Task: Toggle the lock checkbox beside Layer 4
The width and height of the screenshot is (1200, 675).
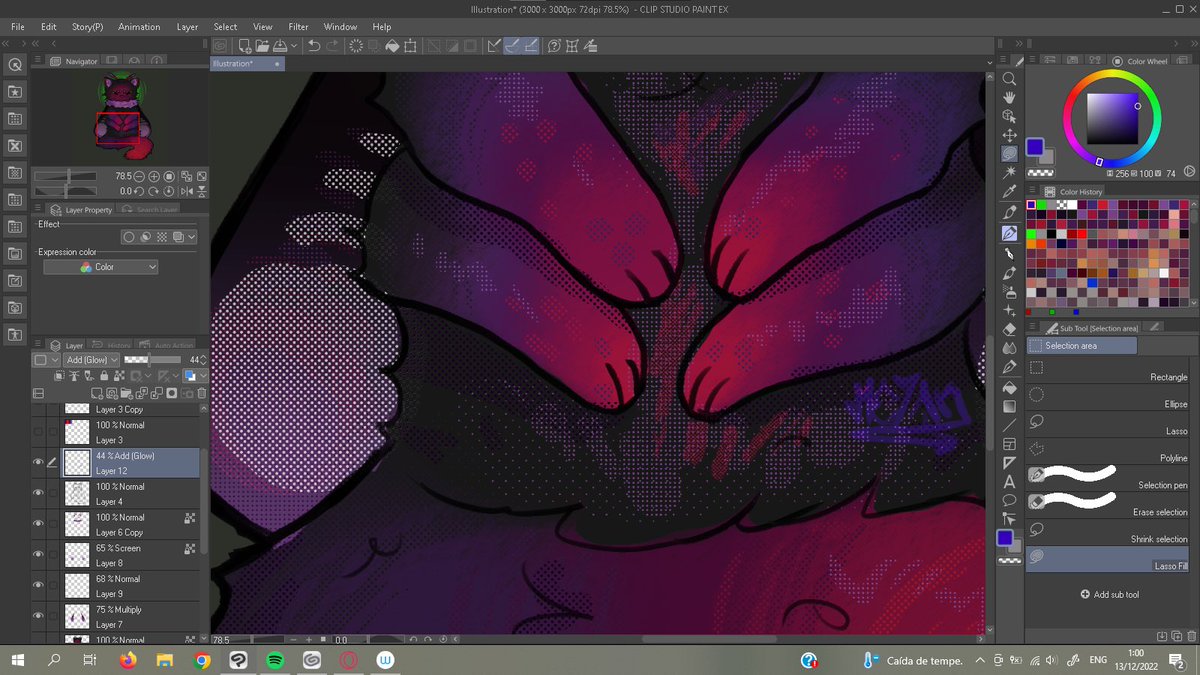Action: 53,493
